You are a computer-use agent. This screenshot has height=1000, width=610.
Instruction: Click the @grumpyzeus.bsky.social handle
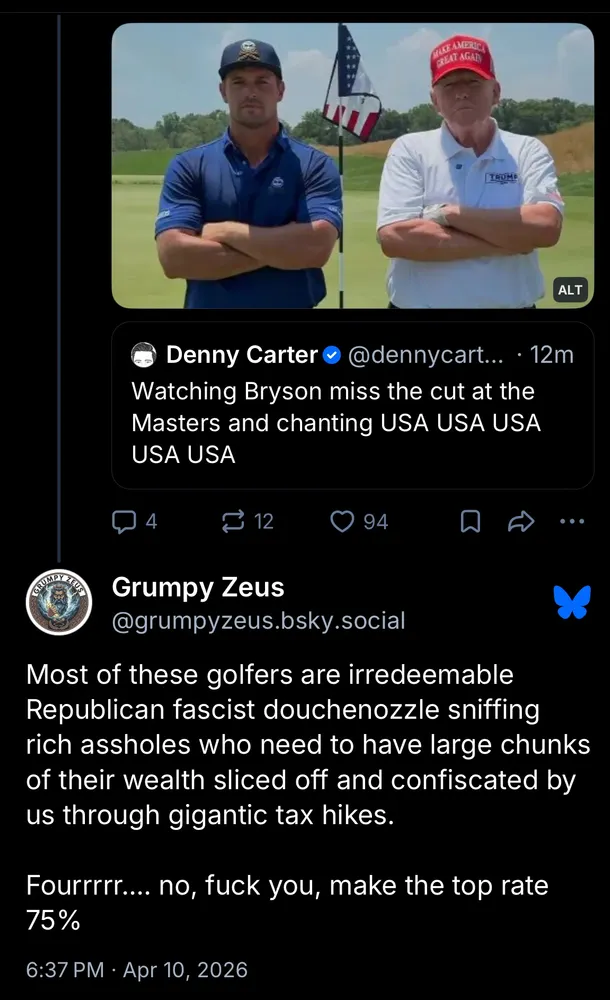pos(259,621)
